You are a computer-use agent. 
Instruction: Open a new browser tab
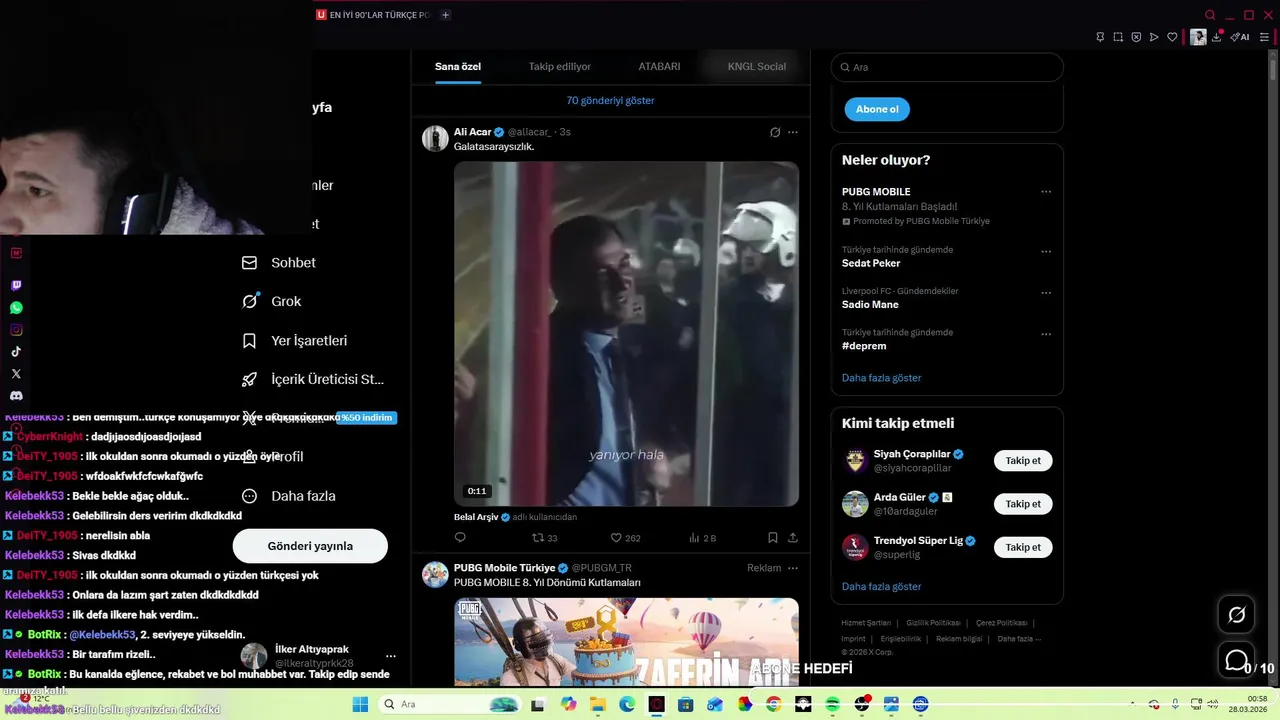[x=446, y=15]
